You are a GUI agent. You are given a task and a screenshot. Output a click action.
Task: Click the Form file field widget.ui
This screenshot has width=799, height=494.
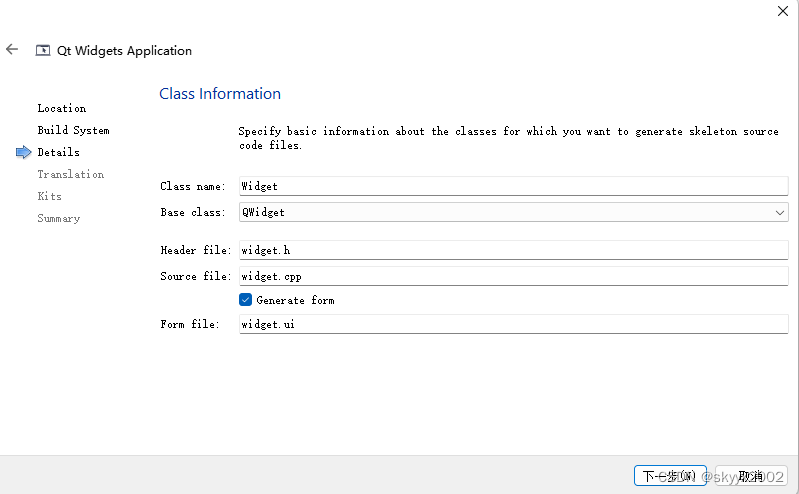coord(514,324)
